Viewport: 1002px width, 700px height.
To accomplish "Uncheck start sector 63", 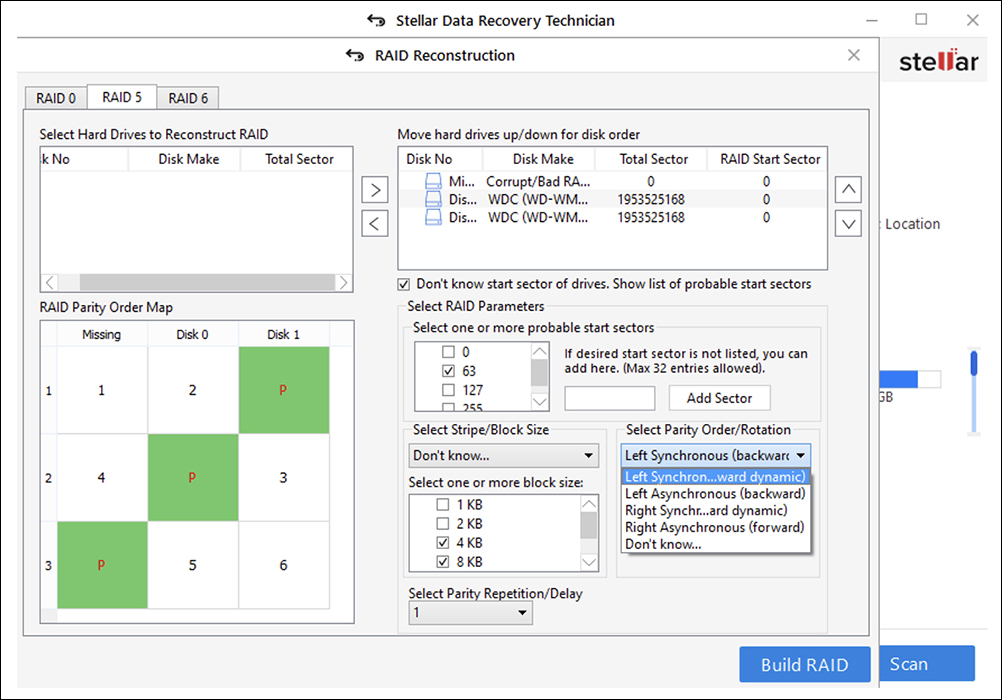I will point(449,371).
